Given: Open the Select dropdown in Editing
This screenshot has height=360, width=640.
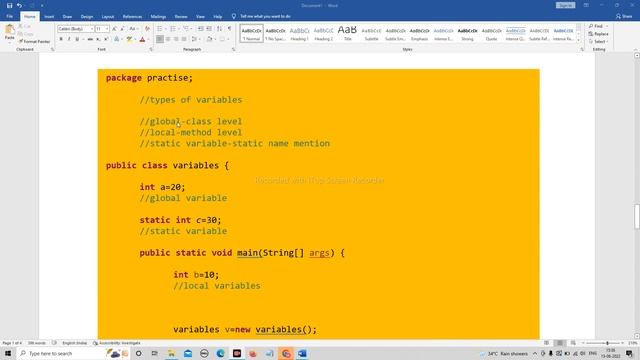Looking at the screenshot, I should 598,42.
